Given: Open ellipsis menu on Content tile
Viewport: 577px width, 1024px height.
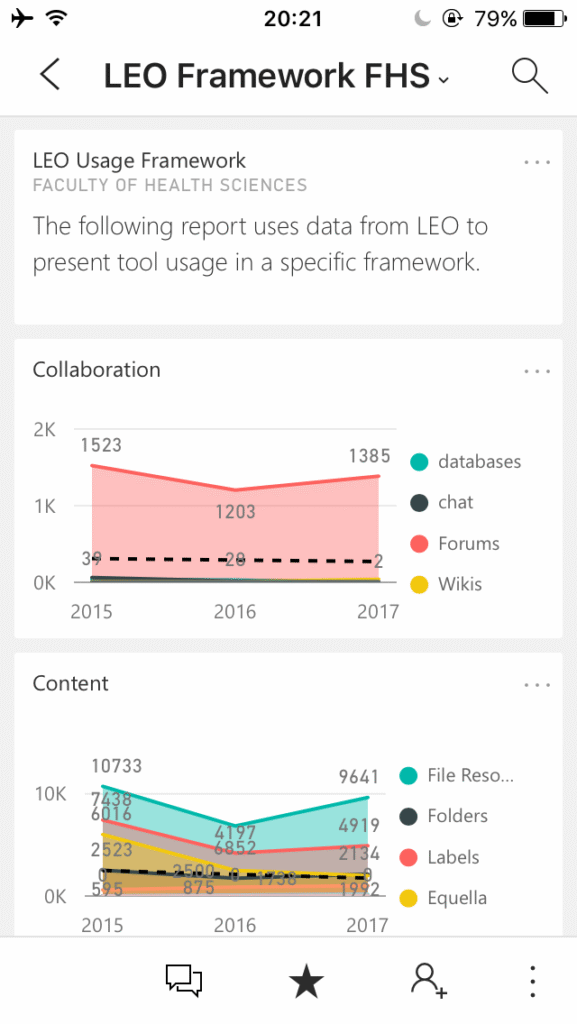Looking at the screenshot, I should pos(537,685).
